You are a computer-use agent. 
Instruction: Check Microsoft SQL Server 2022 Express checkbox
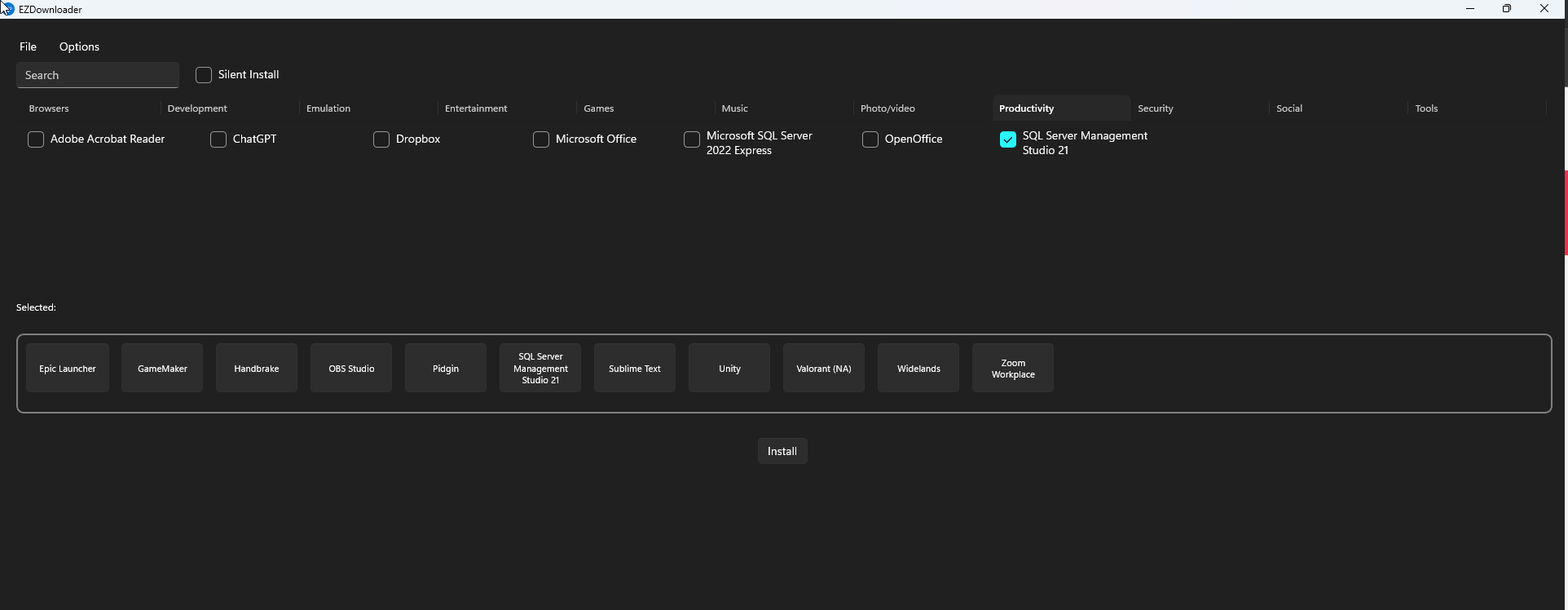tap(692, 139)
